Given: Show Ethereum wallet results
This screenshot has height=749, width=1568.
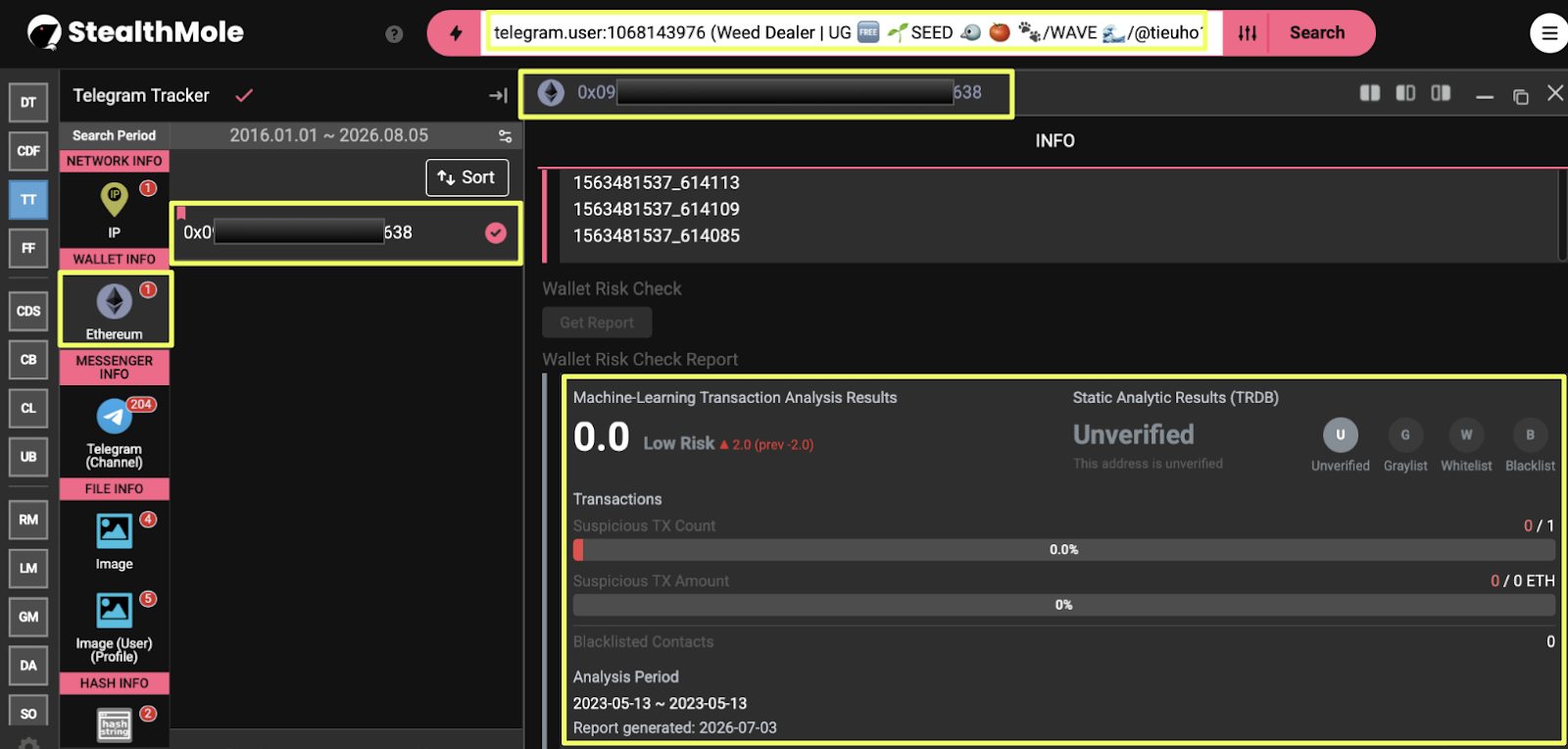Looking at the screenshot, I should coord(115,310).
